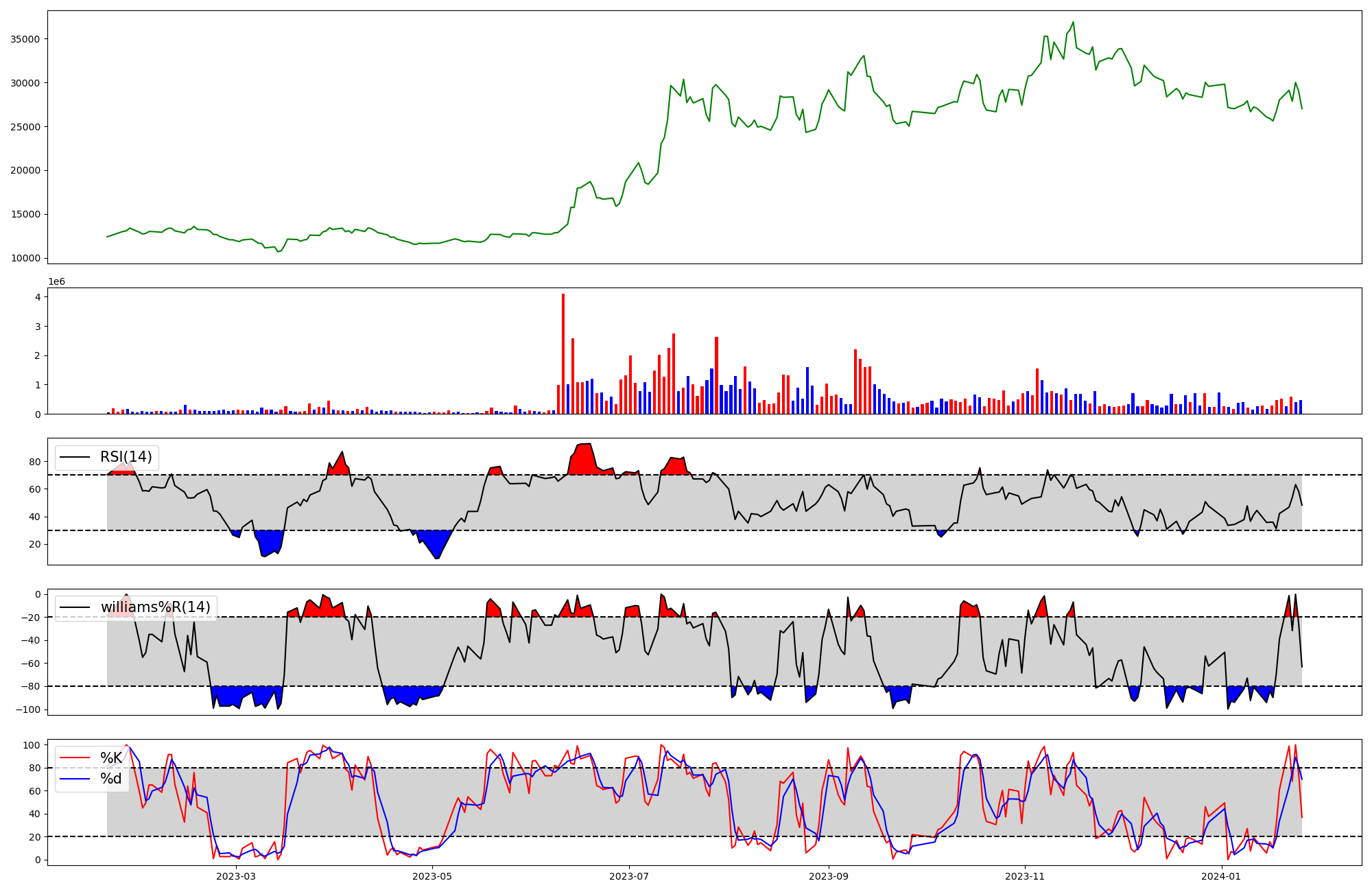The height and width of the screenshot is (892, 1372).
Task: Click the 2023-03 x-axis date label
Action: (x=236, y=876)
